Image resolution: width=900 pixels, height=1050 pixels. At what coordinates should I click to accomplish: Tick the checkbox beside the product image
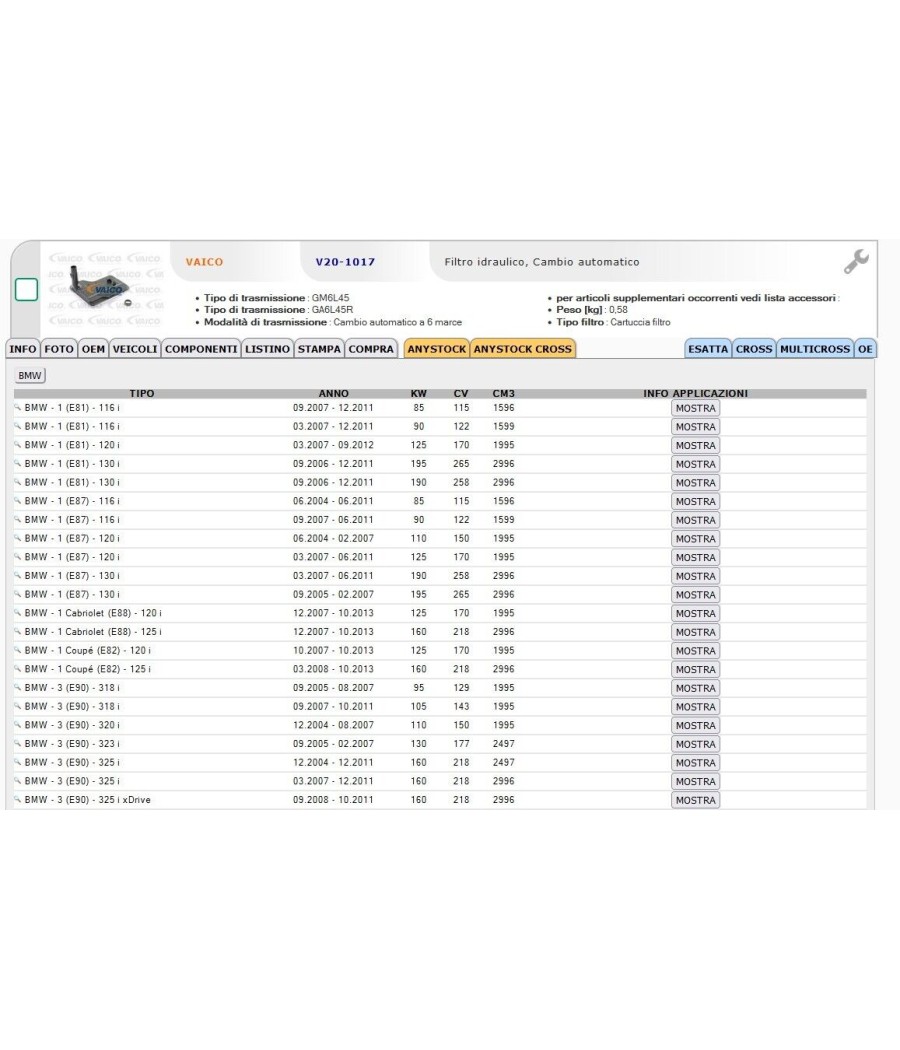pos(26,290)
